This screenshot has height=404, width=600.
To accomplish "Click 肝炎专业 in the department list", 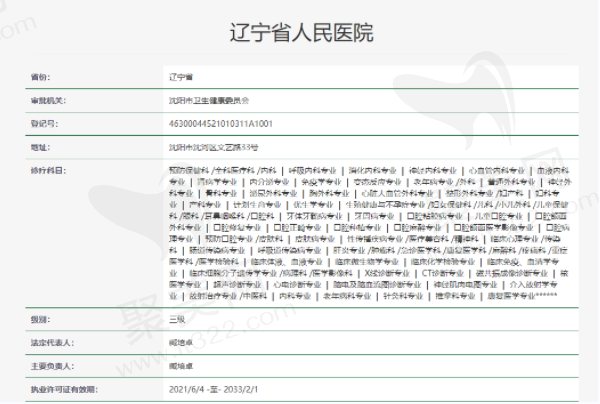I will coord(349,251).
